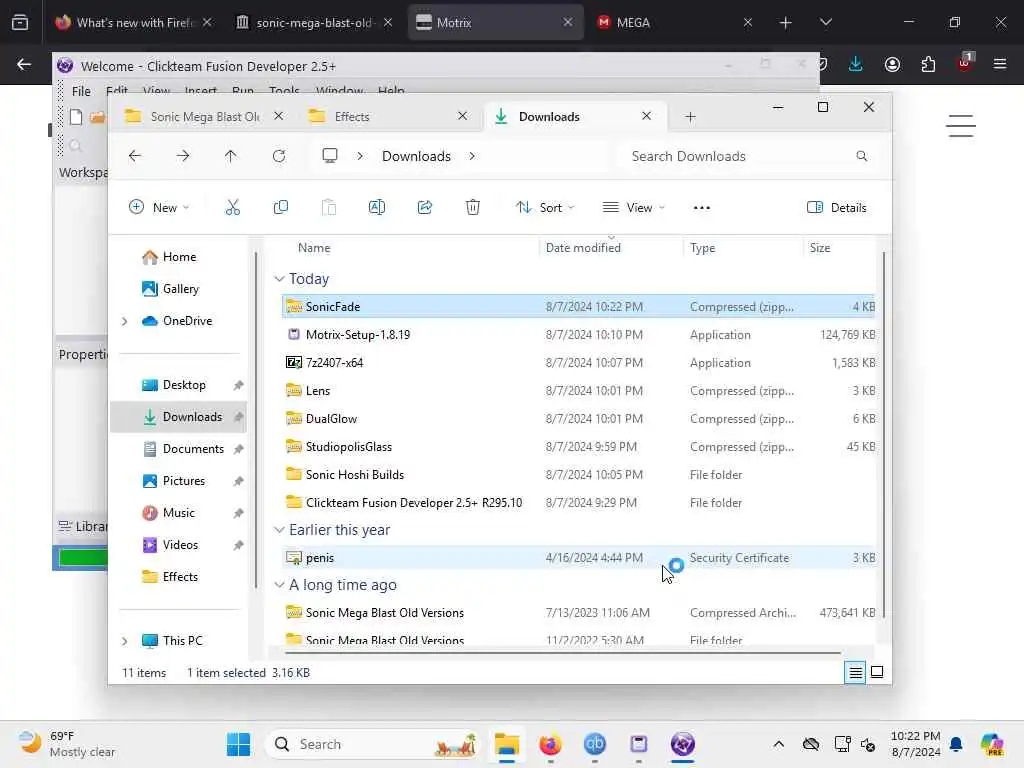1024x768 pixels.
Task: Collapse the Today group
Action: pyautogui.click(x=279, y=279)
